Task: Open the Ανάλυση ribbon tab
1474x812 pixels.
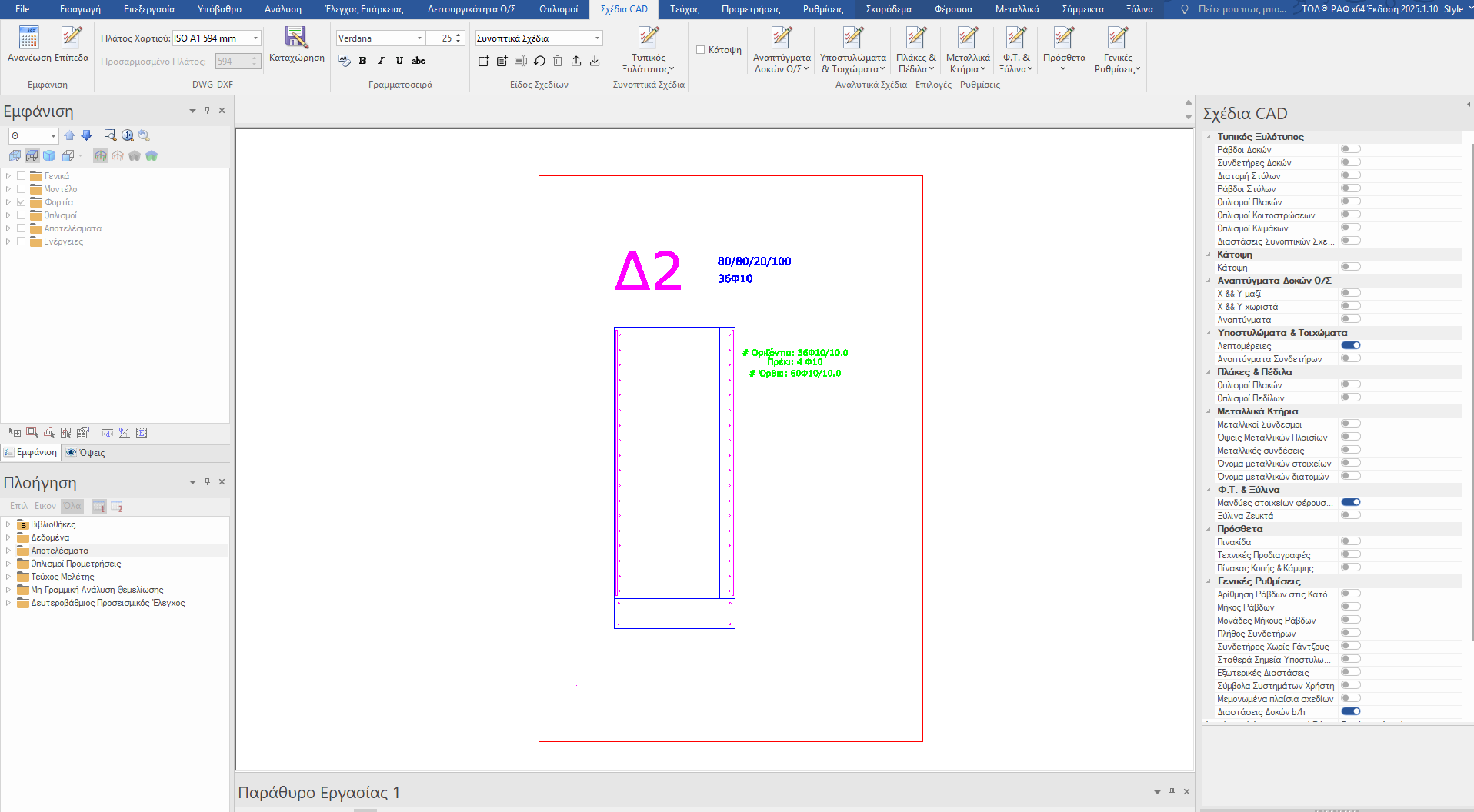Action: (x=282, y=9)
